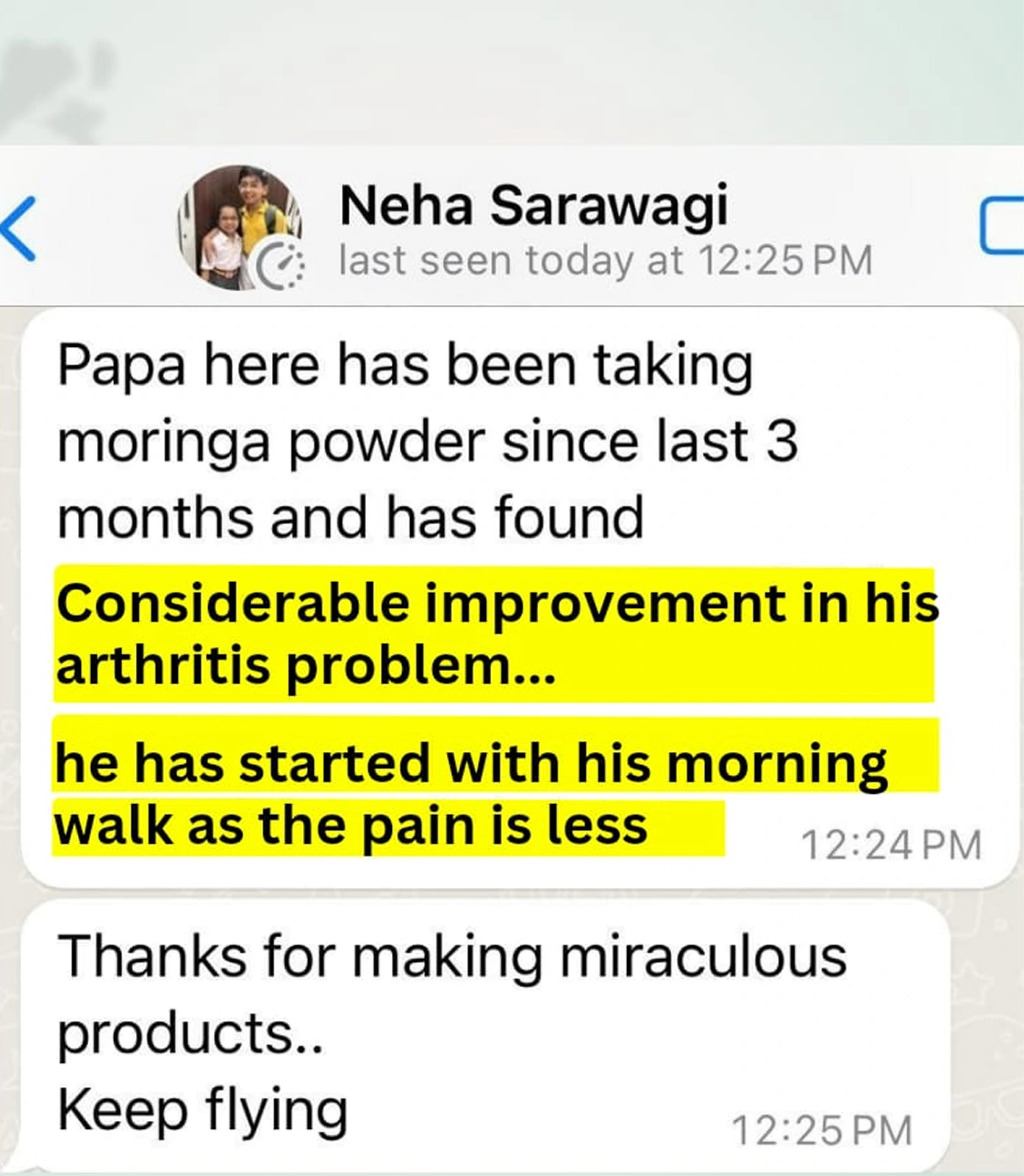Select the 'Papa here has been taking' message line

point(405,365)
